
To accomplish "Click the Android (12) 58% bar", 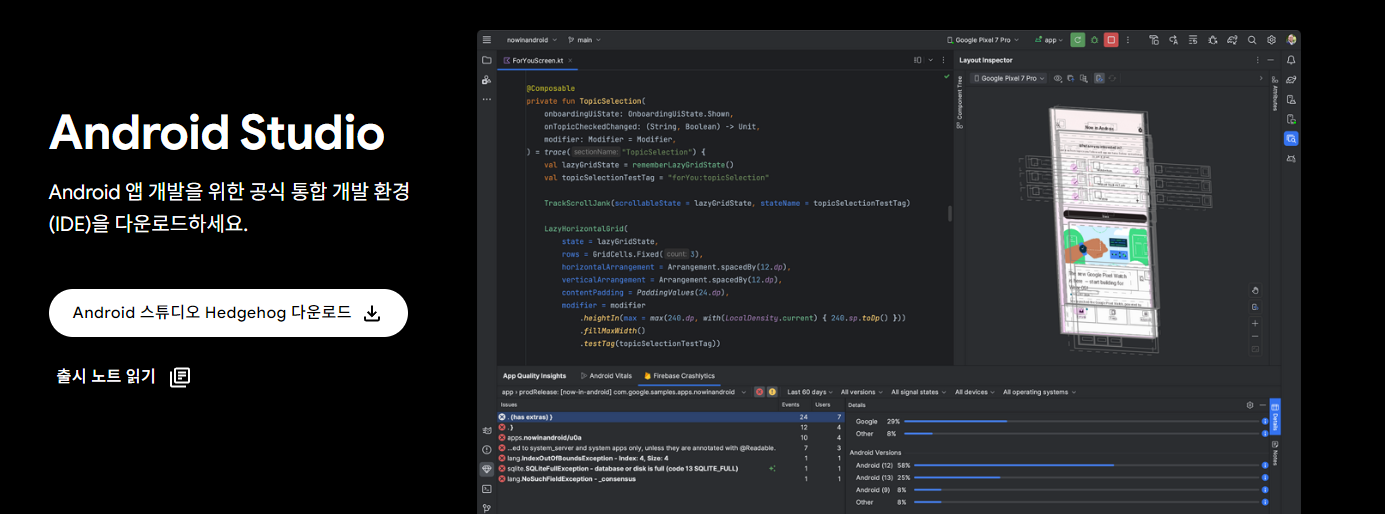I will 1088,465.
